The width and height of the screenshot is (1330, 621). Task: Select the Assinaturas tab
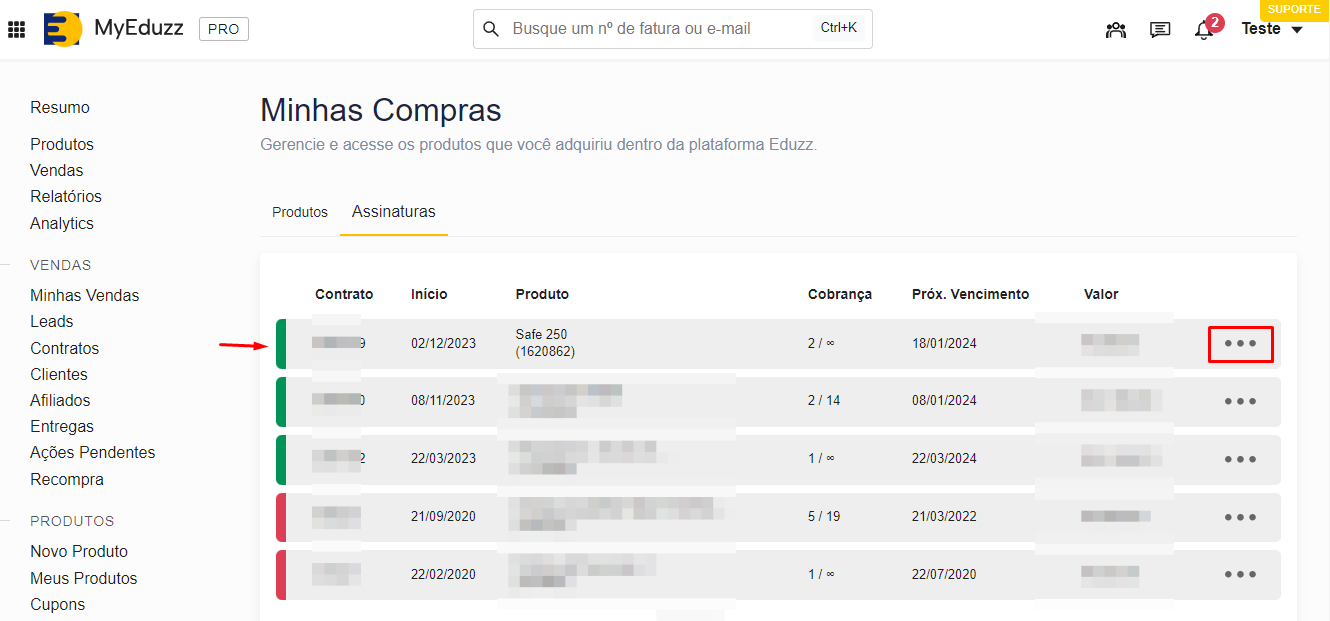click(393, 212)
